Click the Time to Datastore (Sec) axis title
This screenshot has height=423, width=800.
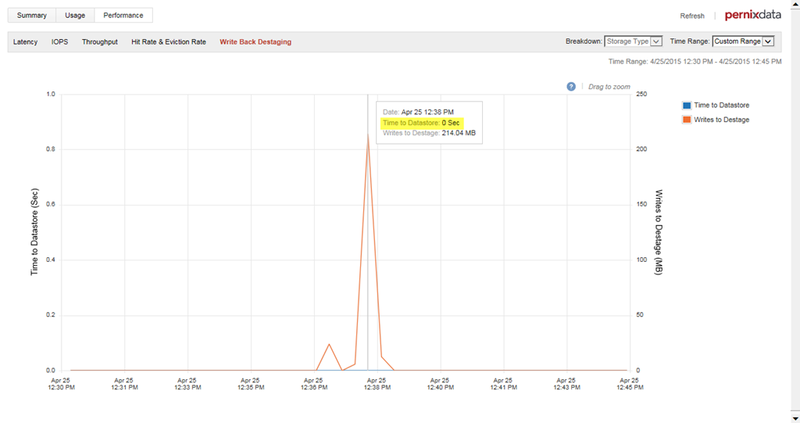[x=34, y=232]
